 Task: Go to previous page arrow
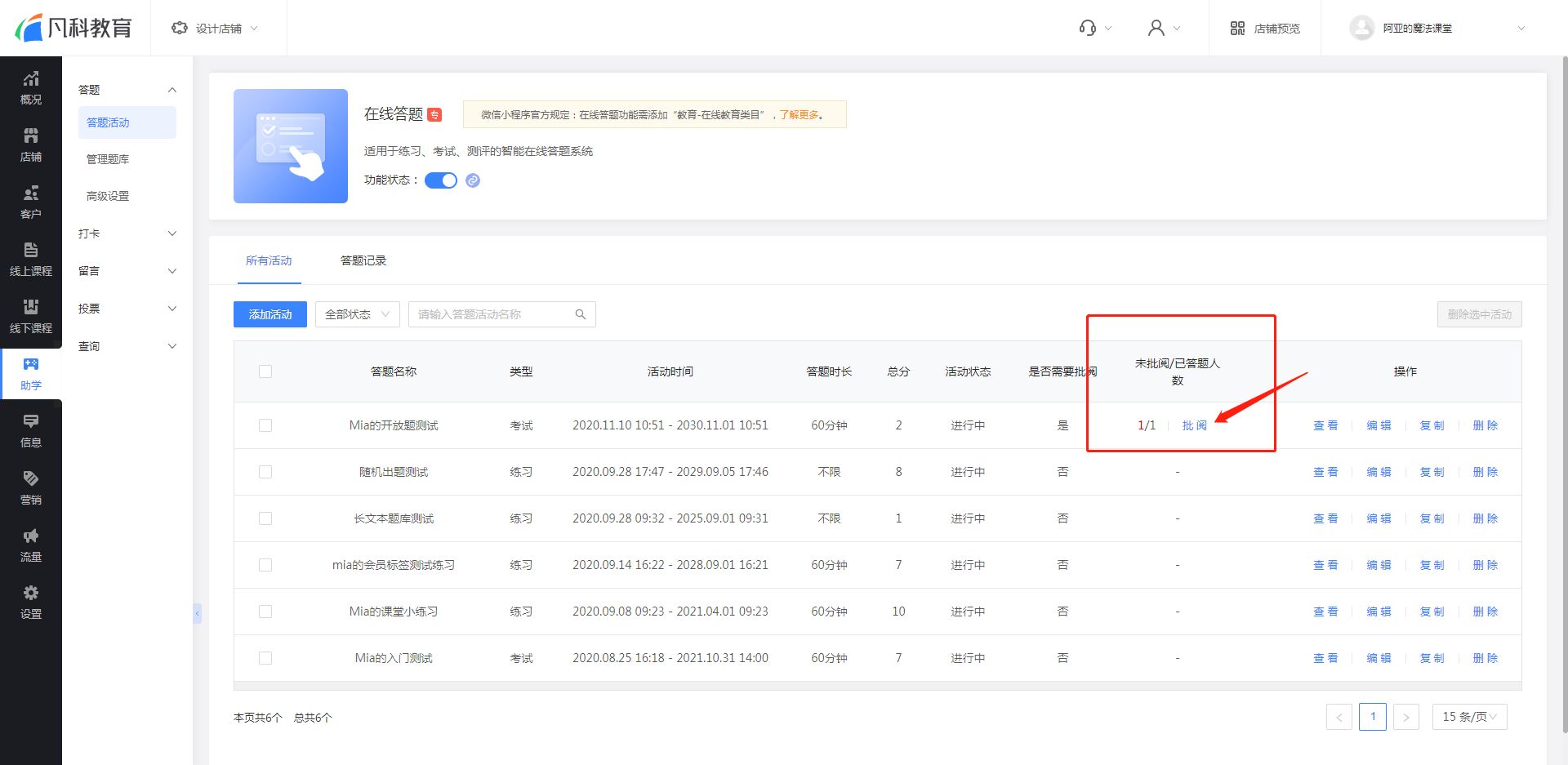(x=1339, y=718)
